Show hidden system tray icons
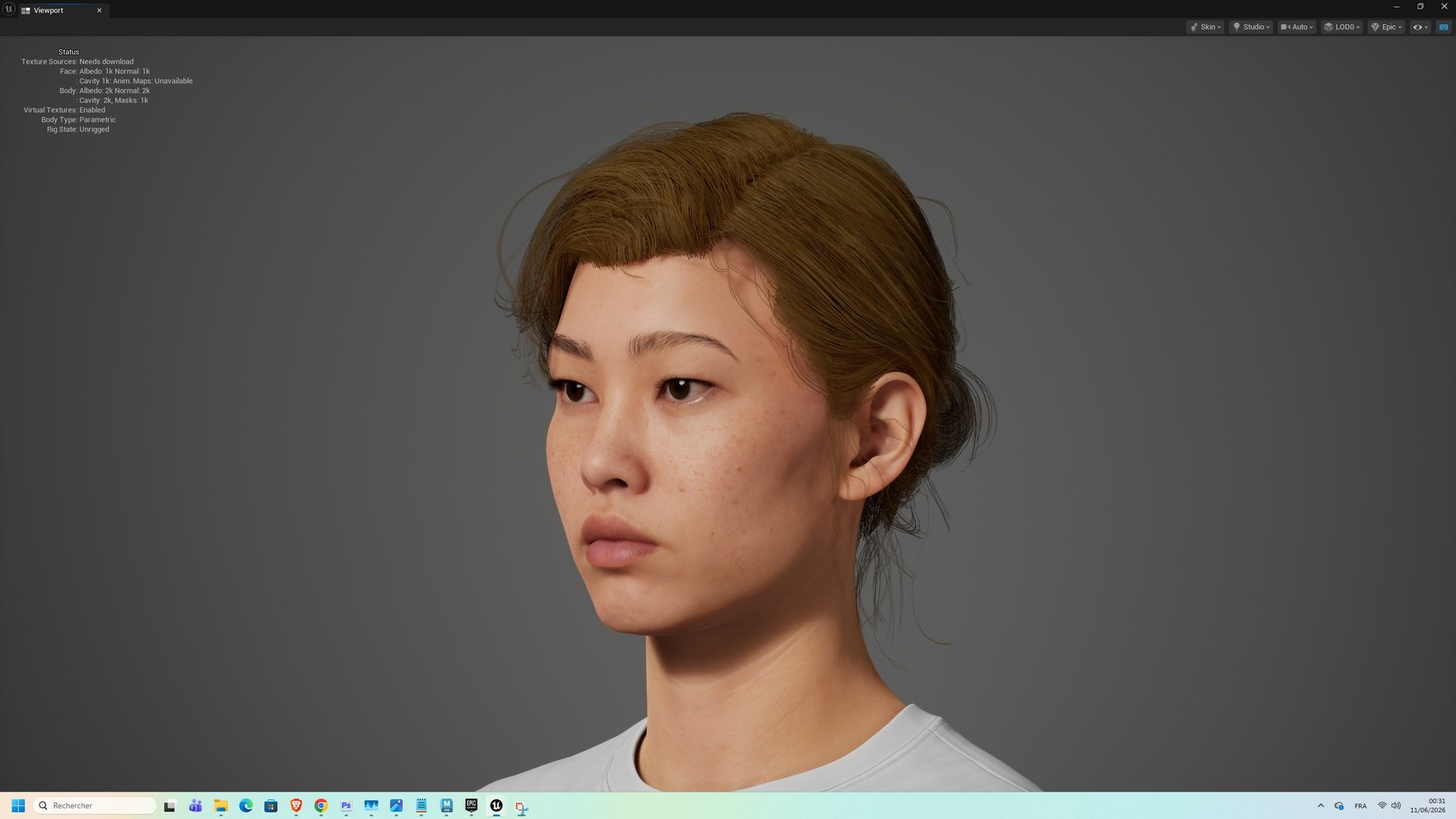Image resolution: width=1456 pixels, height=819 pixels. pyautogui.click(x=1321, y=805)
